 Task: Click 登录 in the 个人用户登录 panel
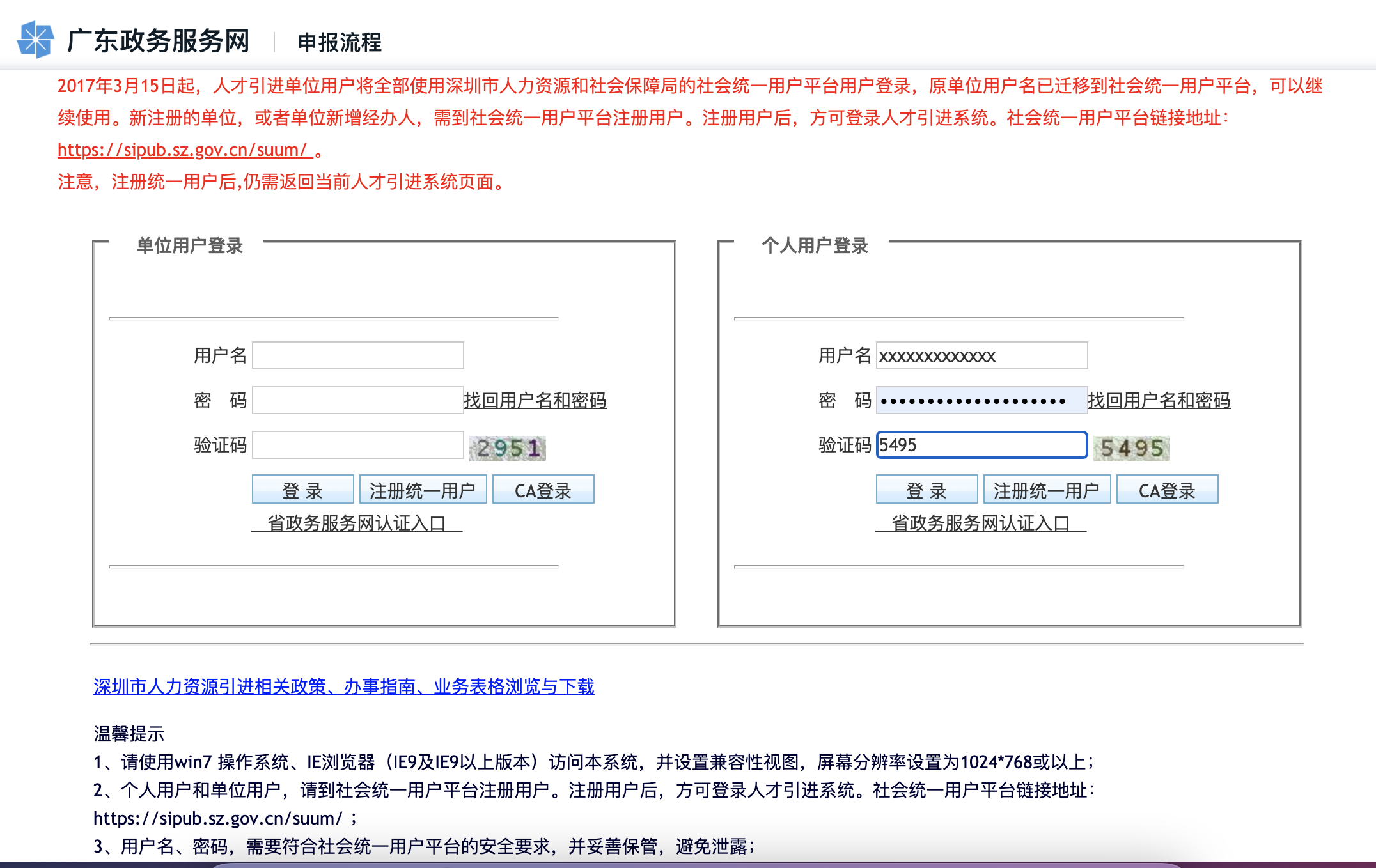tap(927, 489)
